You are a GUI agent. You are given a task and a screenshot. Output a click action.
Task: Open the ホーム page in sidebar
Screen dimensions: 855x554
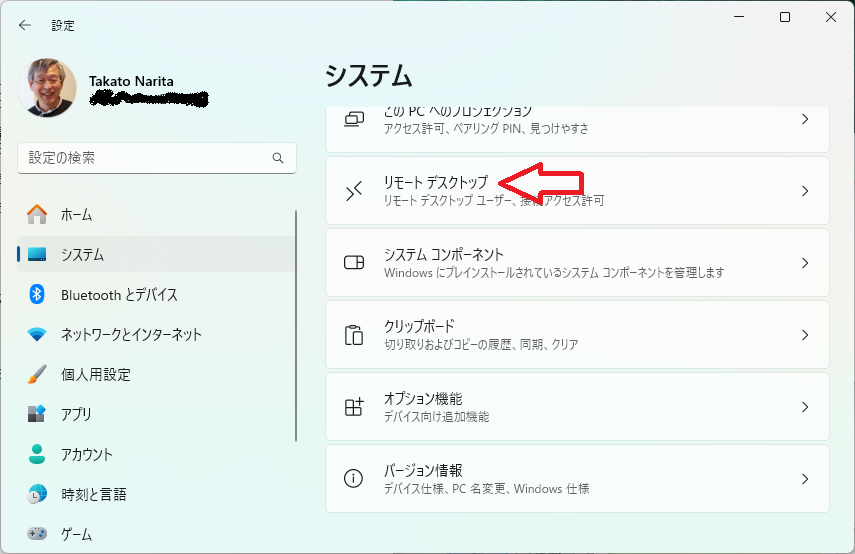(76, 214)
